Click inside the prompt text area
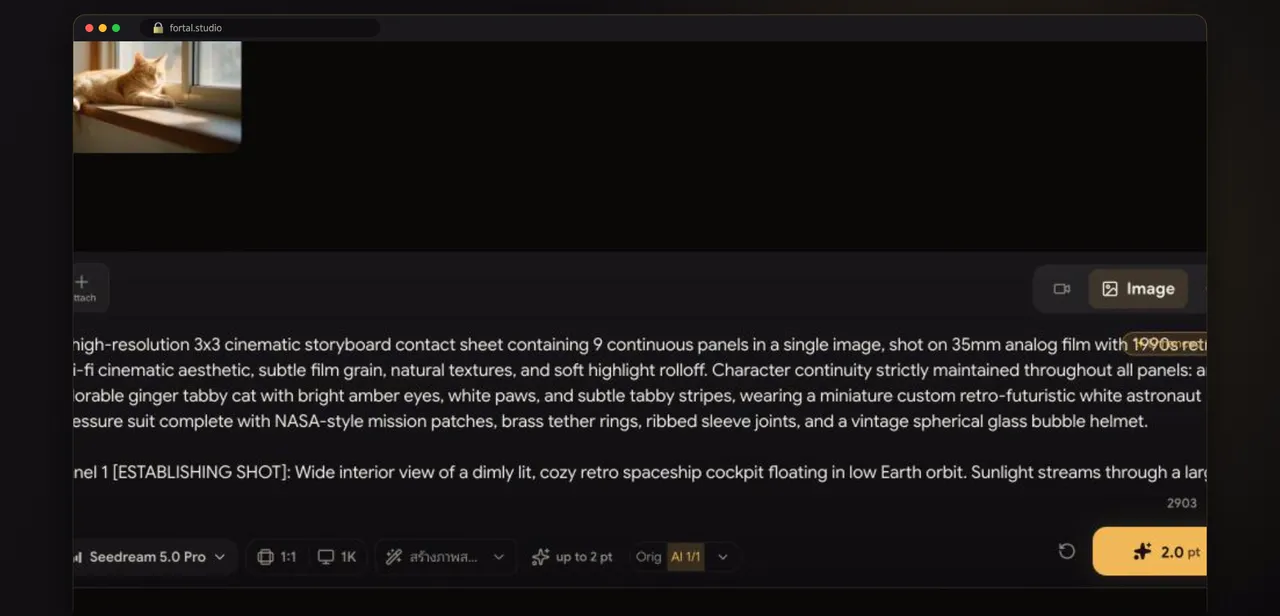 pyautogui.click(x=640, y=408)
